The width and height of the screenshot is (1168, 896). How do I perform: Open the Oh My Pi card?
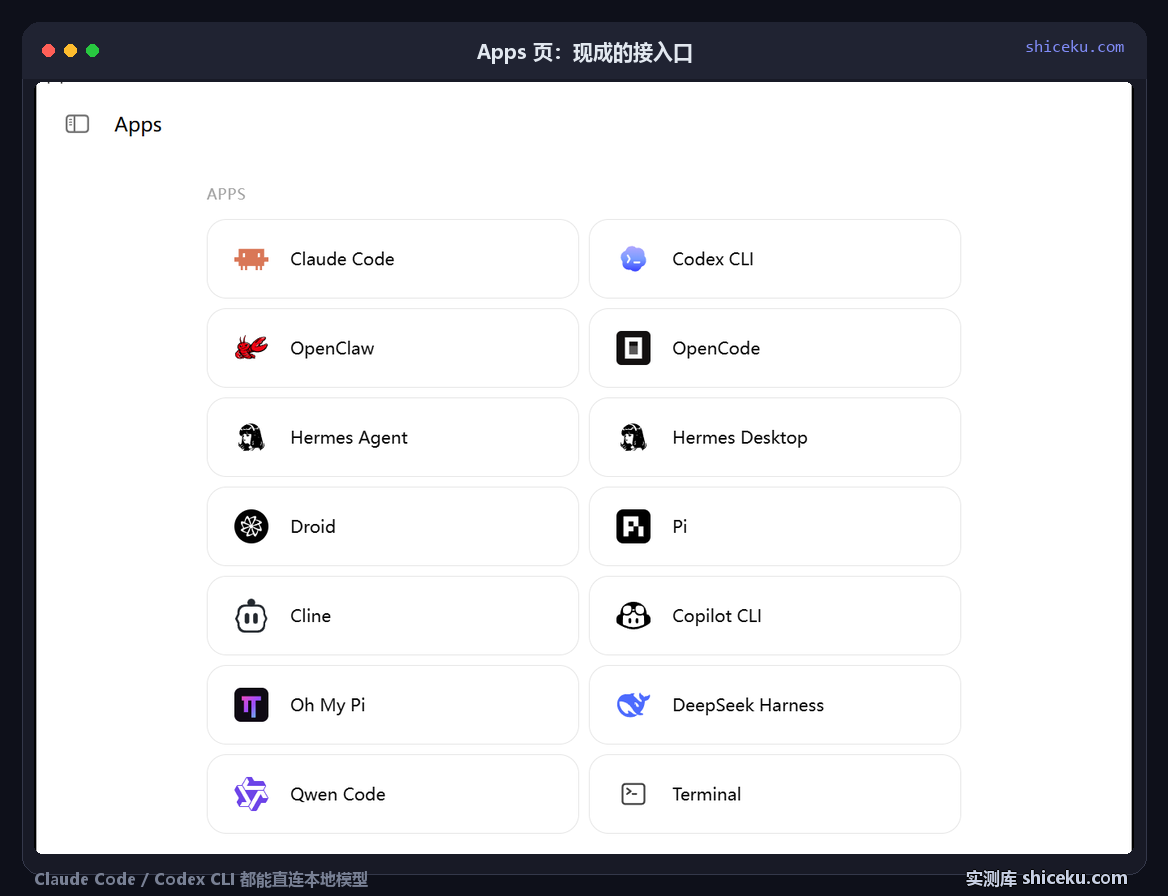(x=393, y=705)
